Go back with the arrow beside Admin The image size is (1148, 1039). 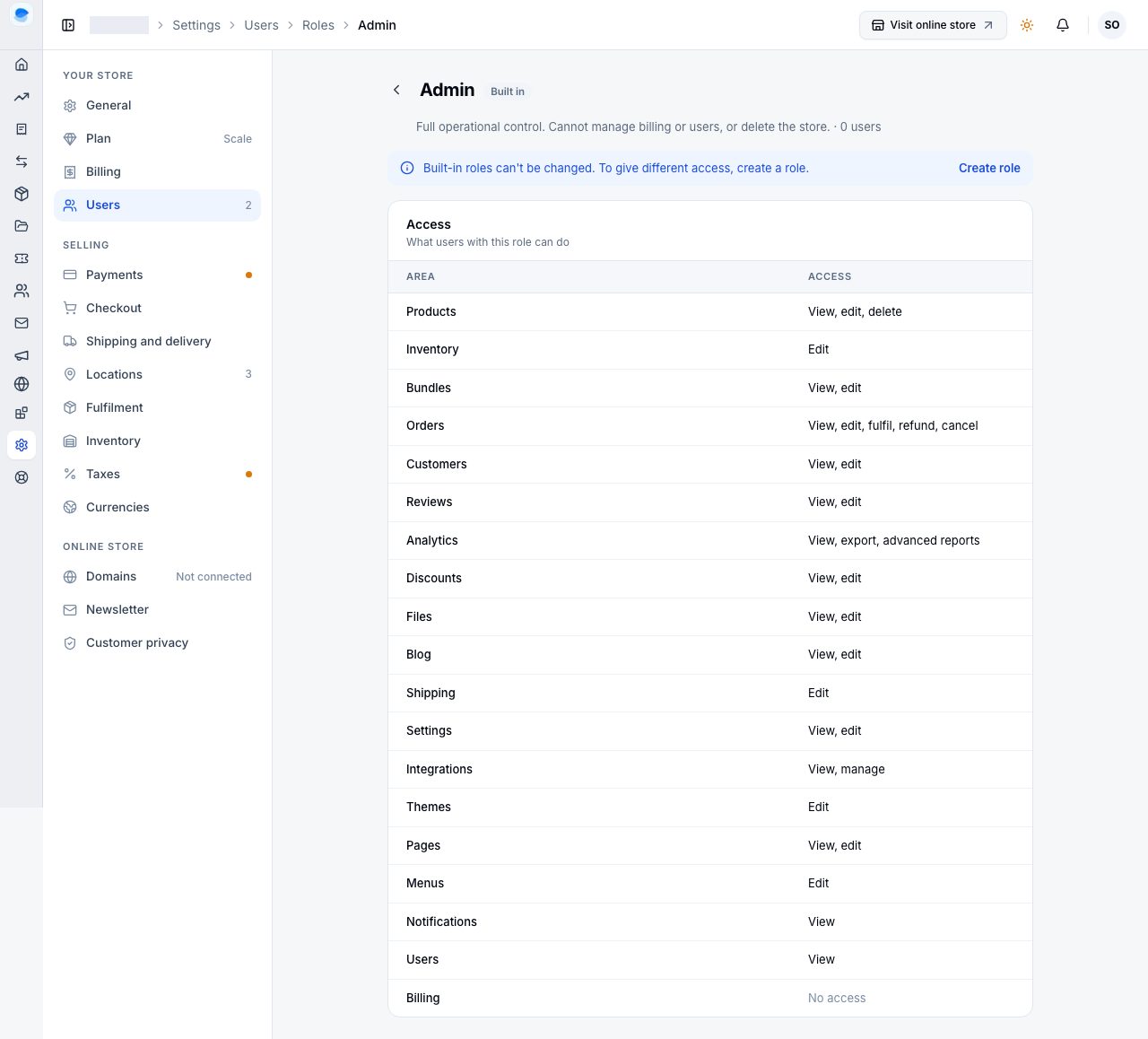(396, 90)
